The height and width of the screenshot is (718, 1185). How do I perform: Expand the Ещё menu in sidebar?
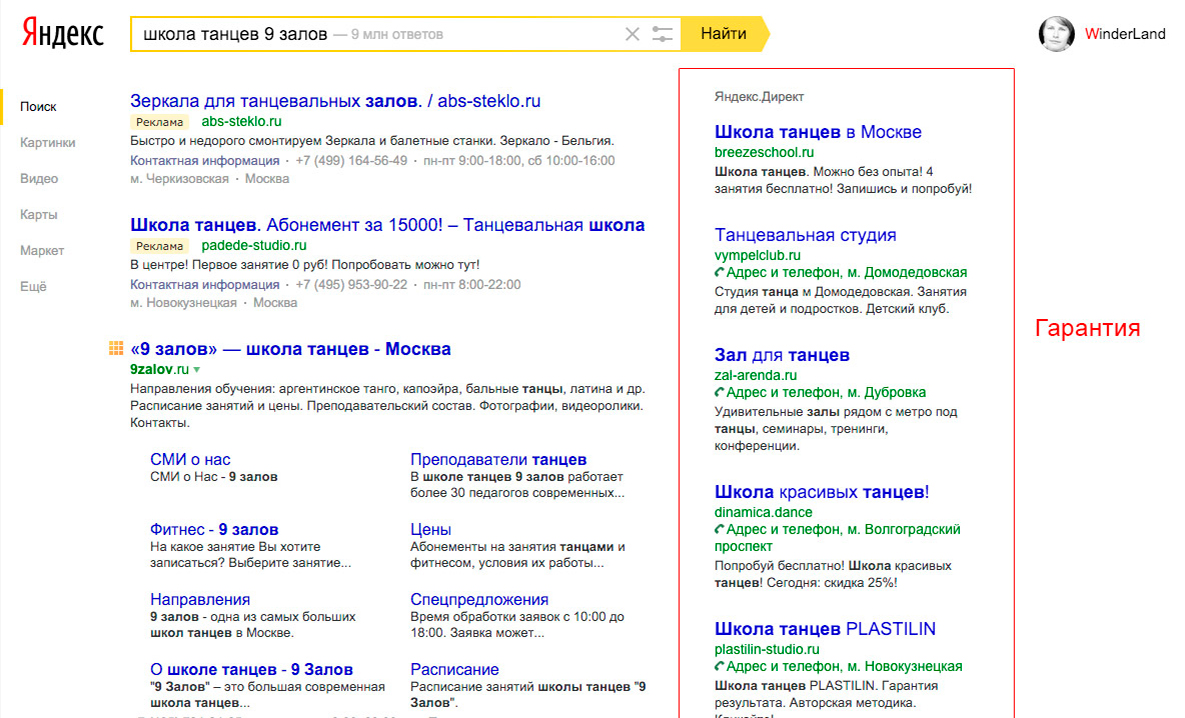pos(33,287)
